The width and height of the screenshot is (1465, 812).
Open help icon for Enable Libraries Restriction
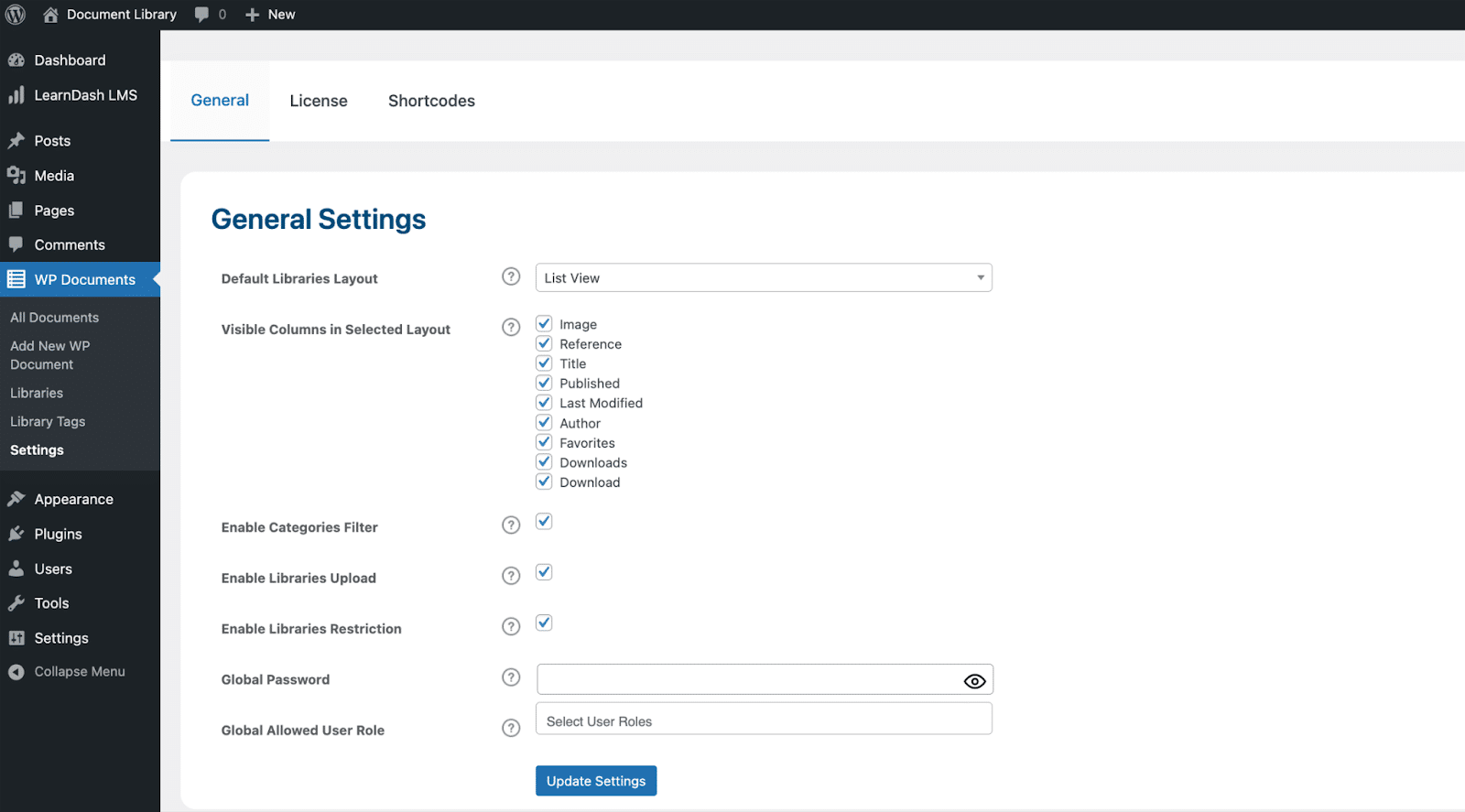[x=511, y=626]
